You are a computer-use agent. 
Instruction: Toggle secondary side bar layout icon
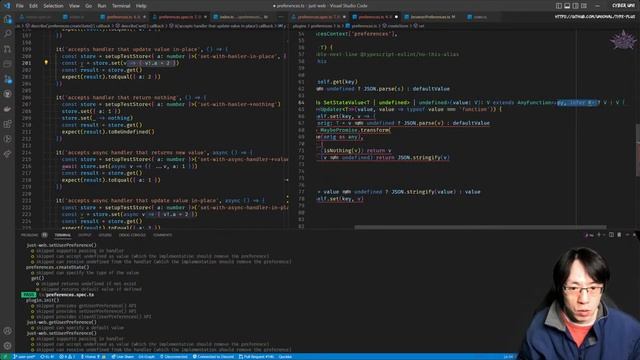pos(576,6)
